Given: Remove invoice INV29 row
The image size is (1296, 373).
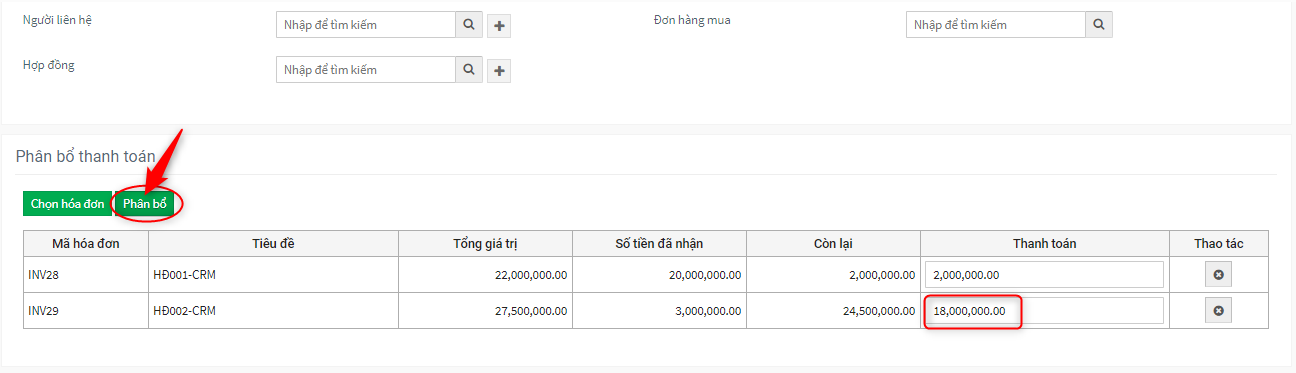Looking at the screenshot, I should tap(1218, 311).
